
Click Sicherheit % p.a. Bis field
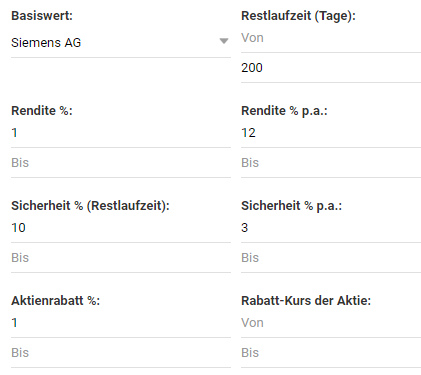[x=331, y=258]
